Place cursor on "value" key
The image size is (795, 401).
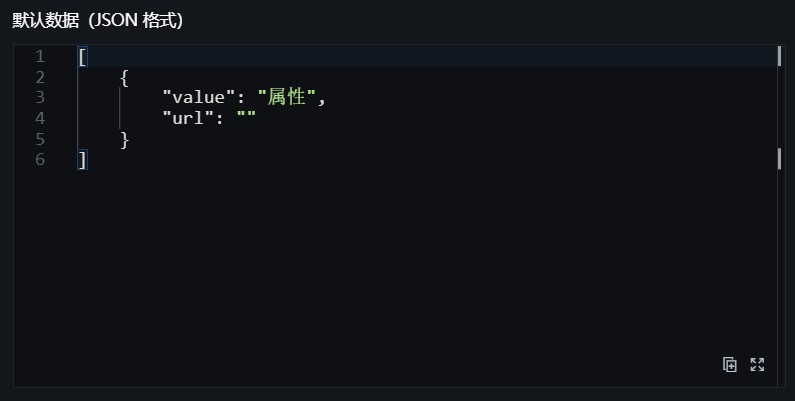[x=199, y=97]
